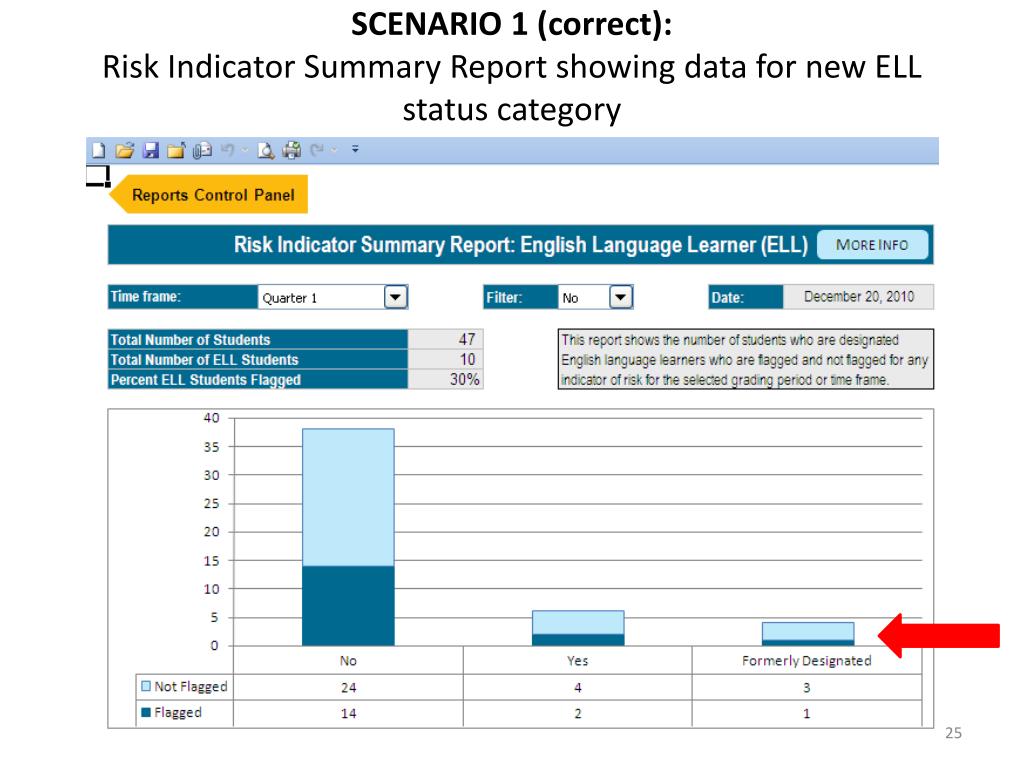Click the Open folder icon
1024x768 pixels.
(124, 151)
